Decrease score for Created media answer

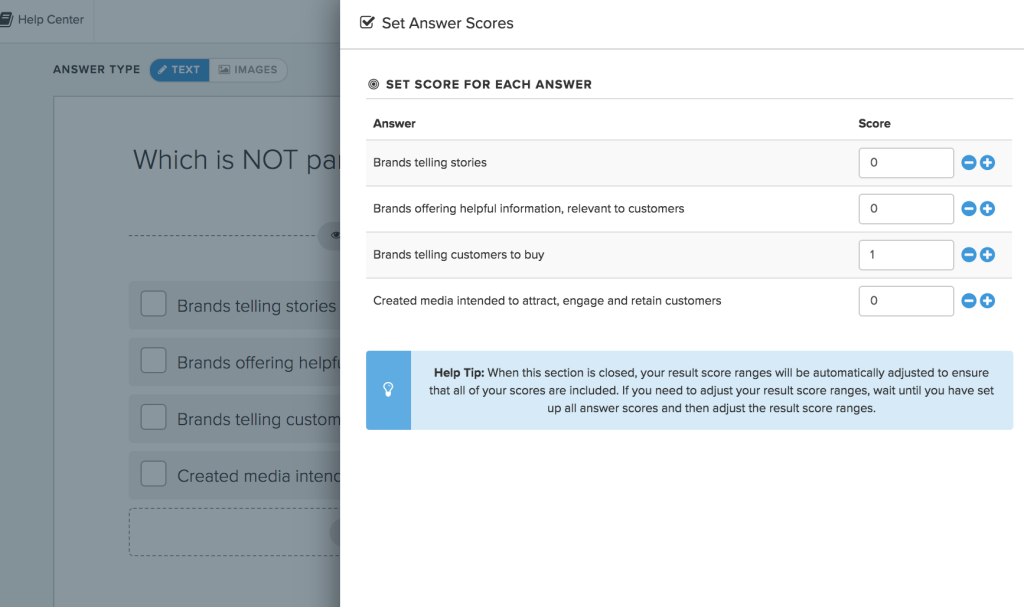(x=968, y=301)
